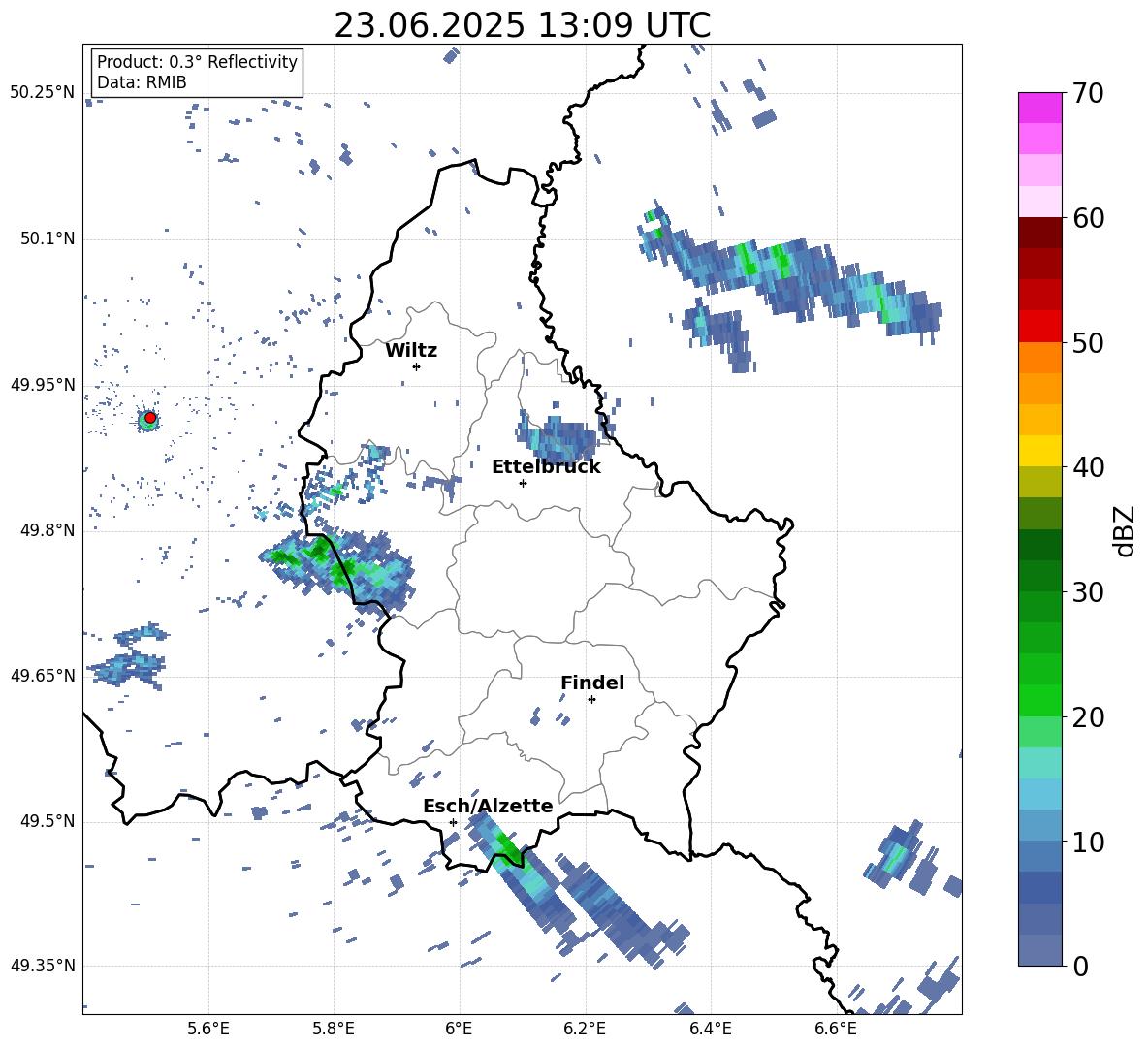Select the Esch/Alzette city label
The height and width of the screenshot is (1048, 1148).
488,806
